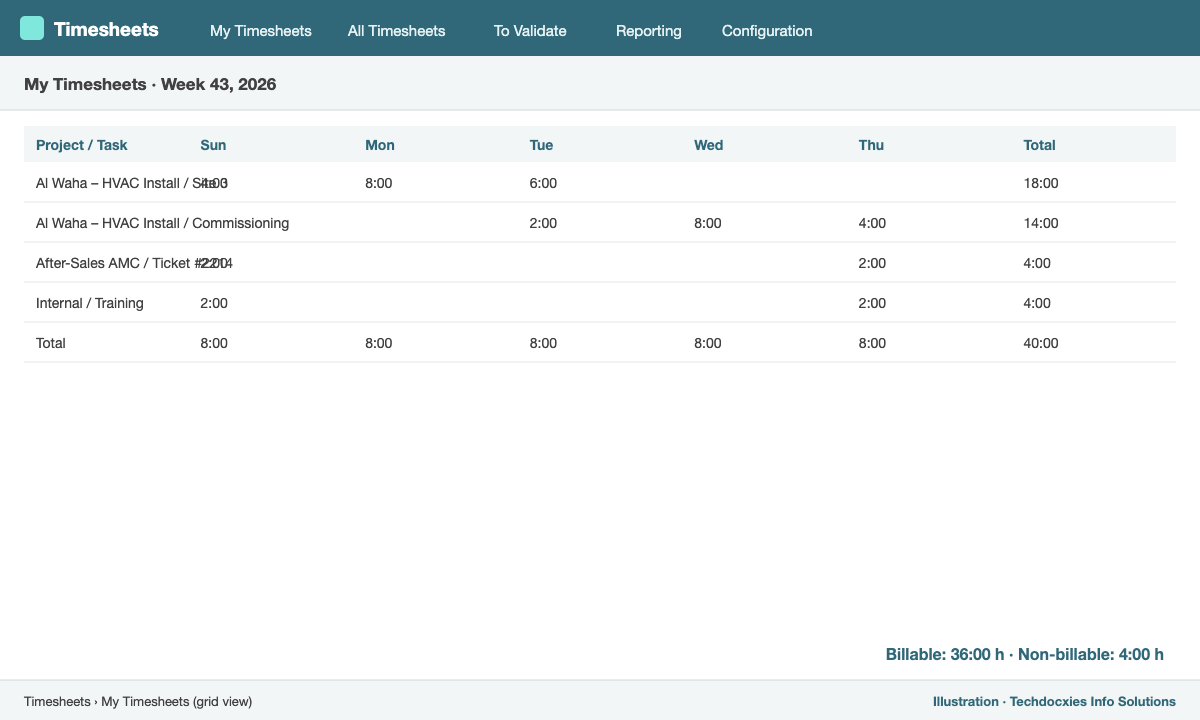Open the My Timesheets menu

click(261, 31)
